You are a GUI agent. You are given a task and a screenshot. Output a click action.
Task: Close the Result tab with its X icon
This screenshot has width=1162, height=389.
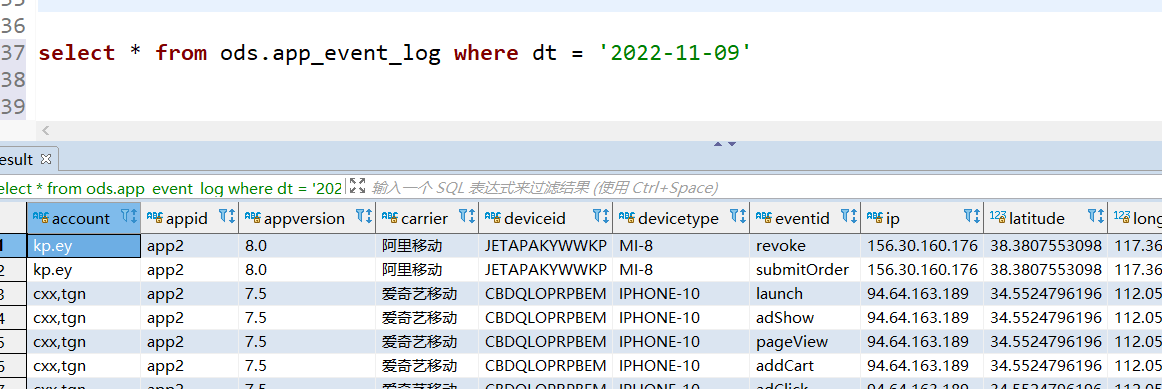coord(45,159)
